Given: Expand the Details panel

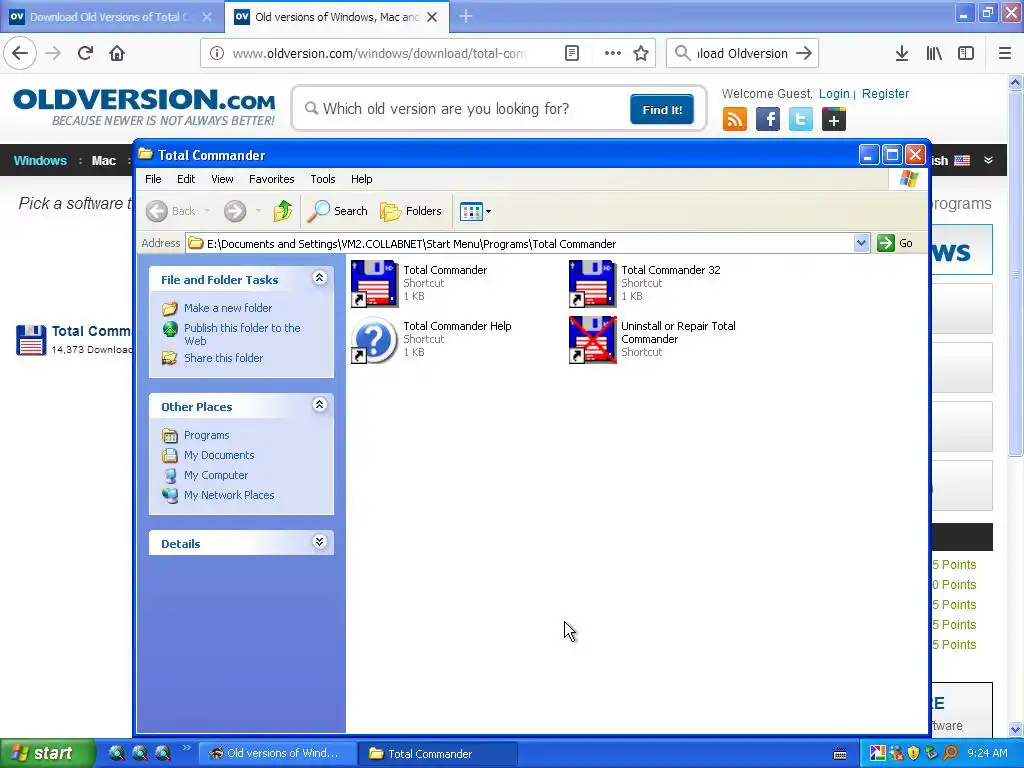Looking at the screenshot, I should click(319, 542).
